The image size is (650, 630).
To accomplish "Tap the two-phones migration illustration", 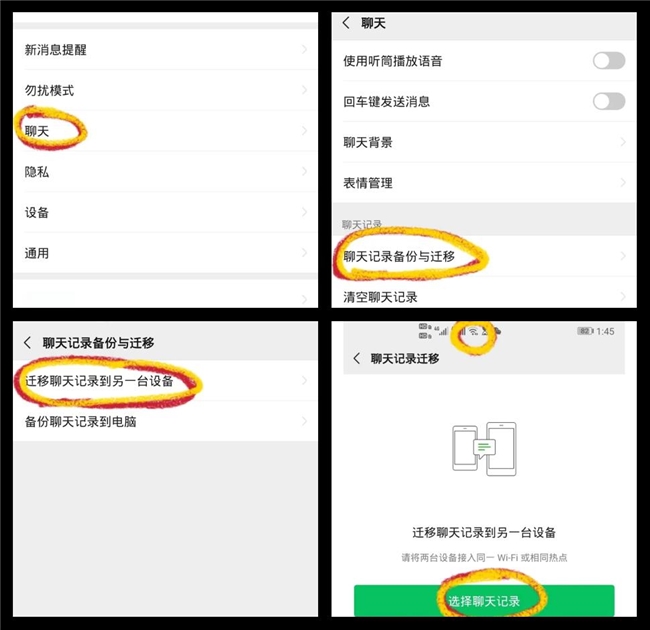I will coord(484,448).
